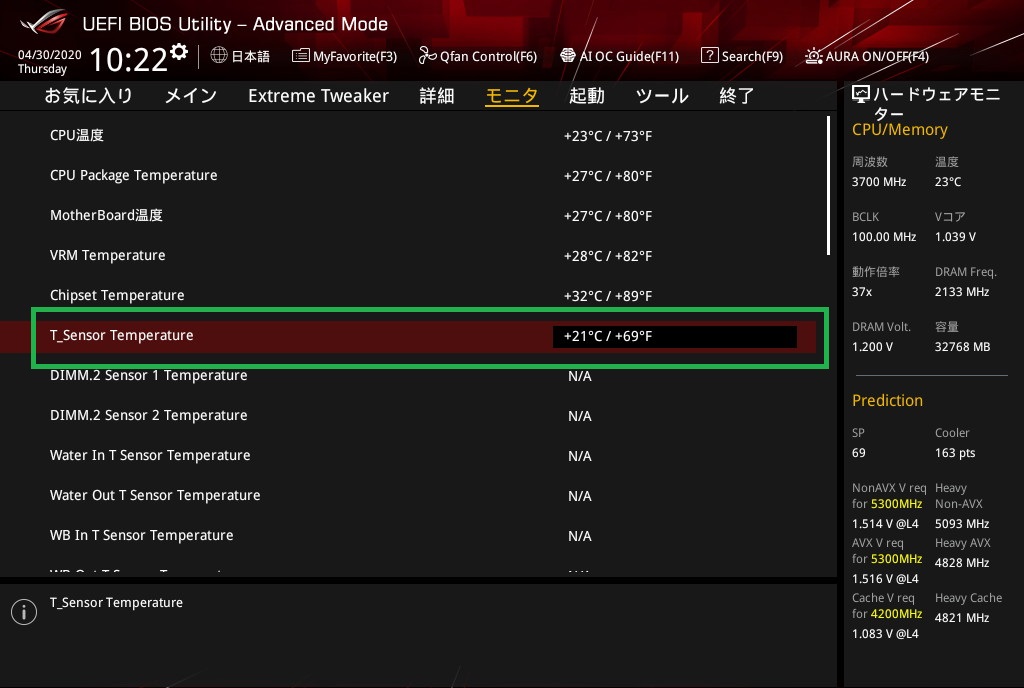Click the 3700 MHz frequency value
Viewport: 1024px width, 688px height.
click(878, 182)
